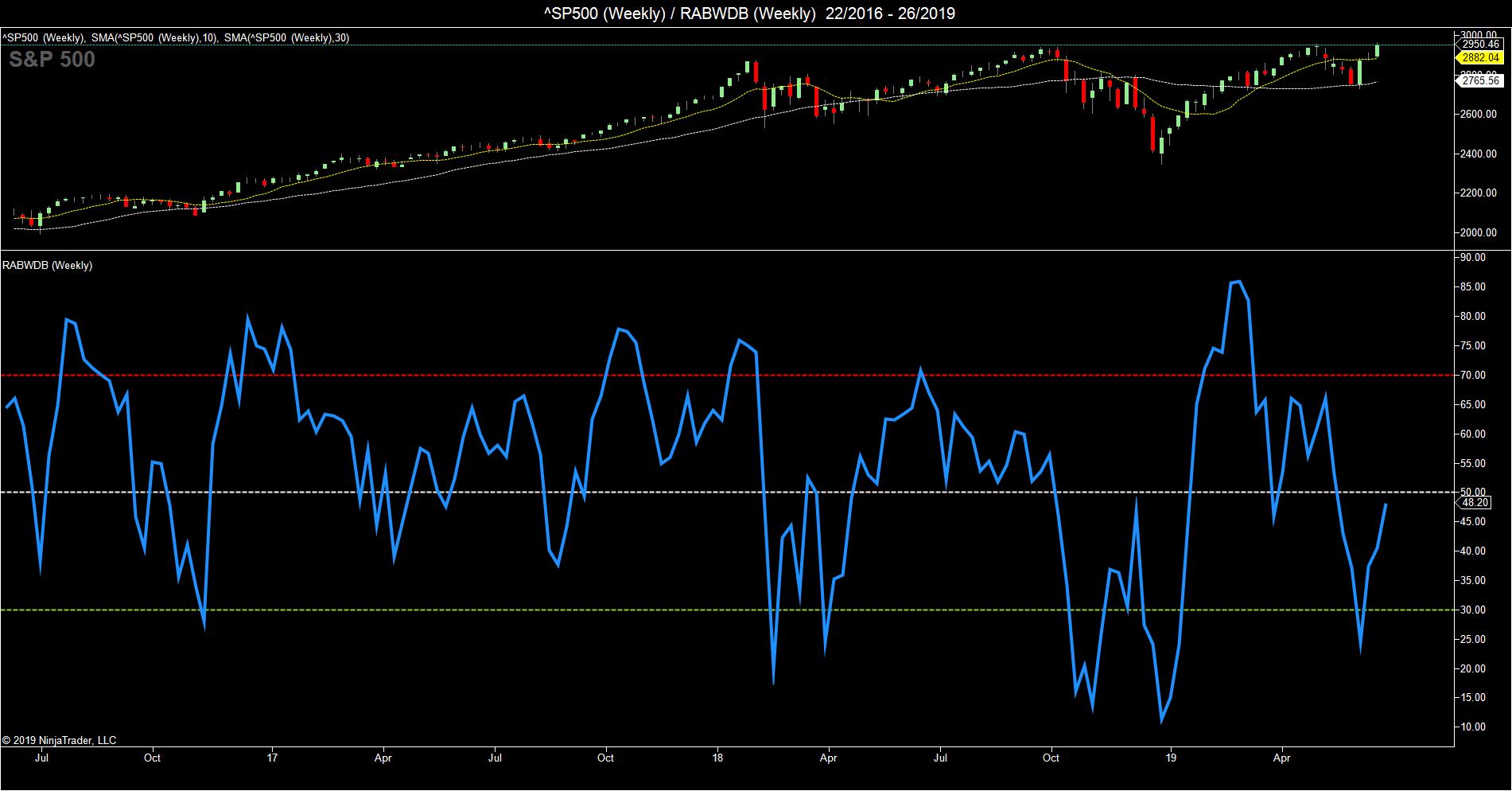Image resolution: width=1512 pixels, height=791 pixels.
Task: Click the chart title at top
Action: (755, 13)
